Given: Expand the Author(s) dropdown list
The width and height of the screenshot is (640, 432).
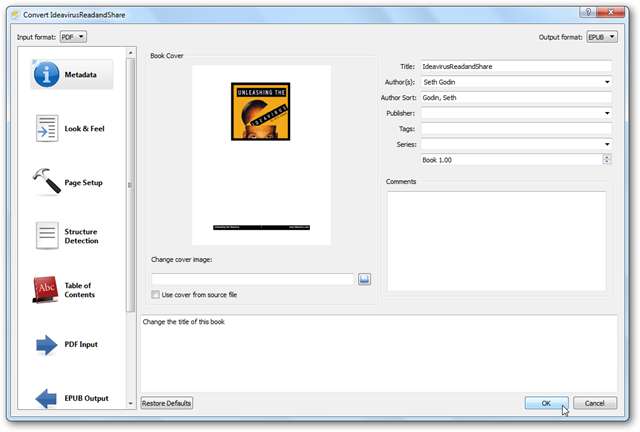Looking at the screenshot, I should (x=607, y=82).
